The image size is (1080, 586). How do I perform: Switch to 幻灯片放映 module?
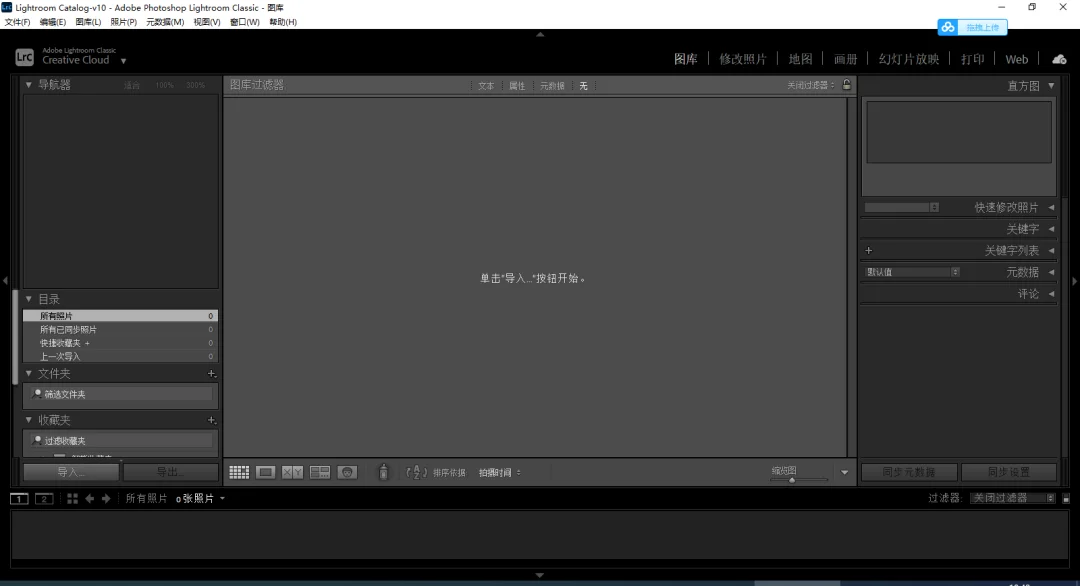908,59
